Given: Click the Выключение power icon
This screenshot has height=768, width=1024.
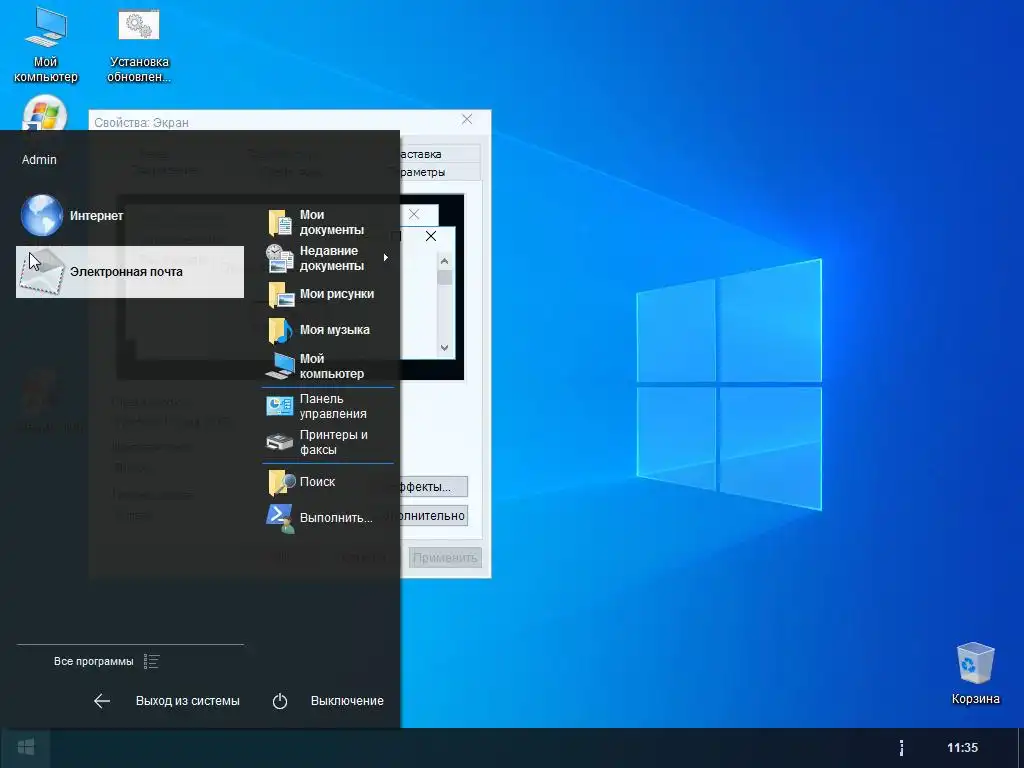Looking at the screenshot, I should coord(280,701).
